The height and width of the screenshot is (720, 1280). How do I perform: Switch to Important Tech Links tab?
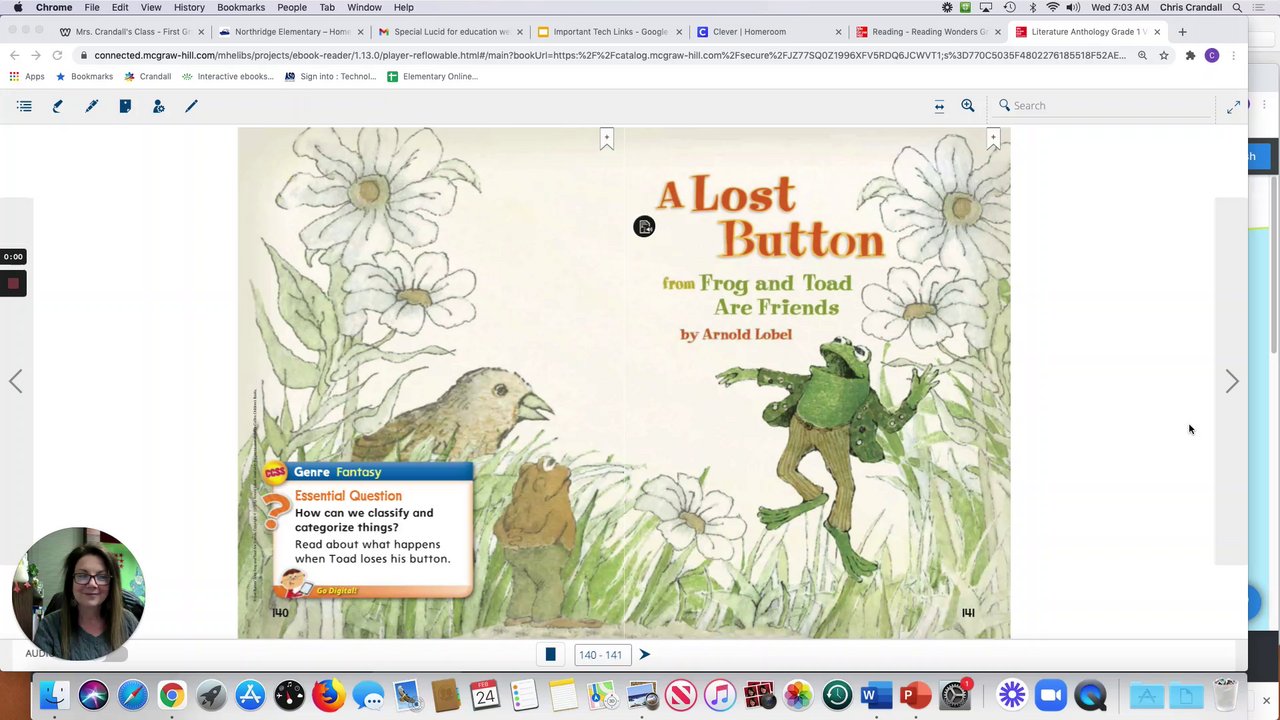pyautogui.click(x=610, y=32)
